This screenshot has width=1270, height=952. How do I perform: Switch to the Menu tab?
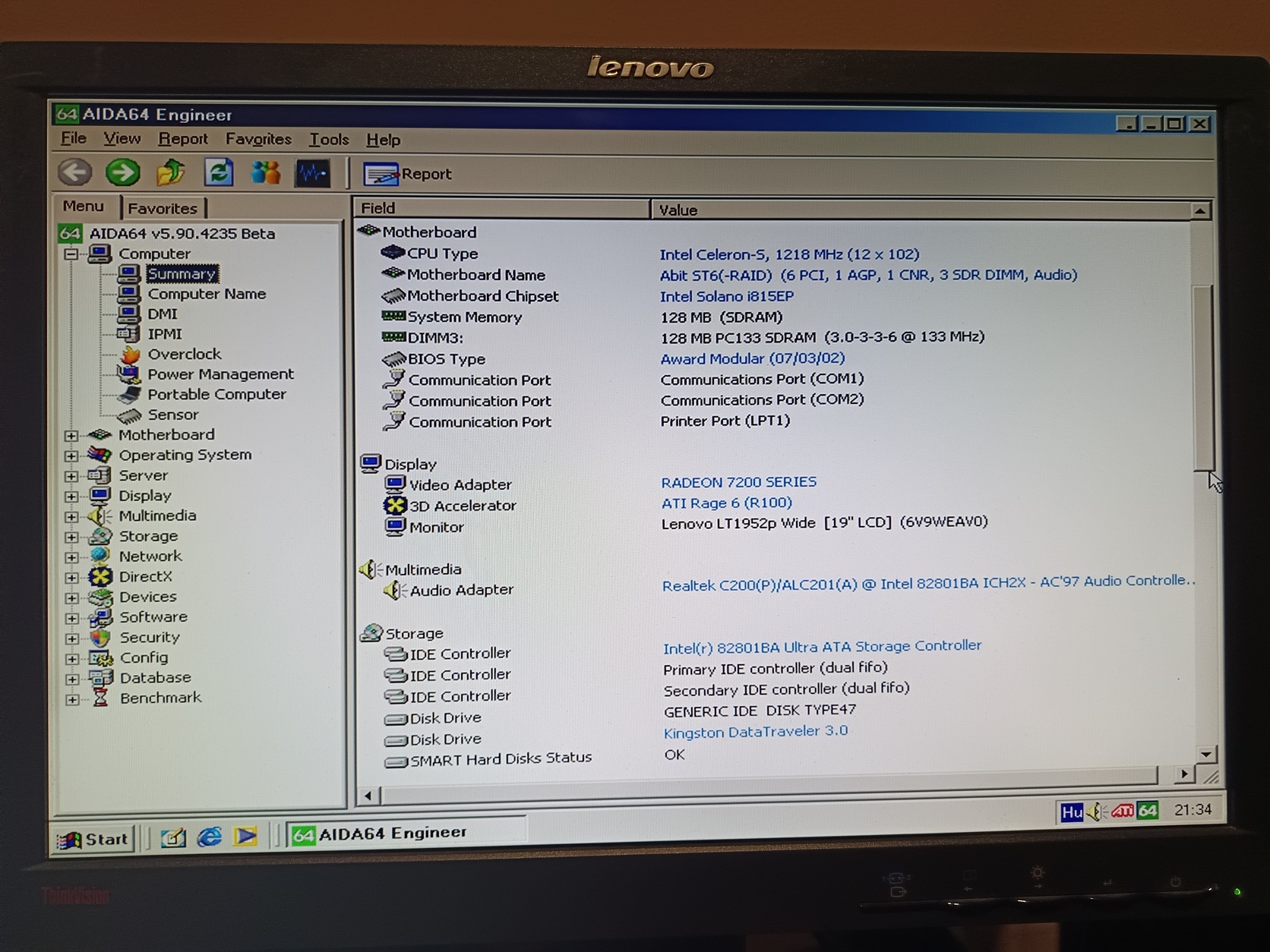tap(84, 206)
